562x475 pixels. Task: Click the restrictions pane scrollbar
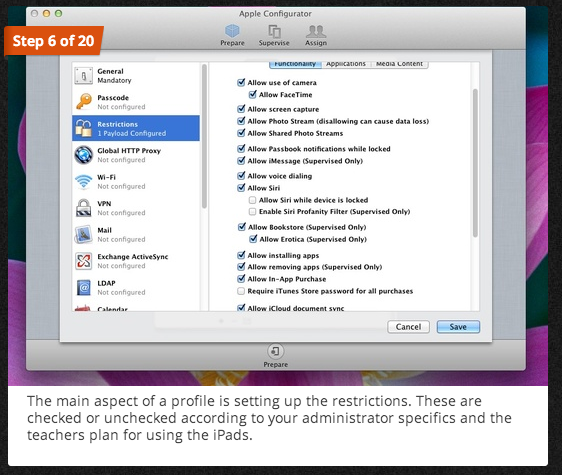[x=475, y=163]
